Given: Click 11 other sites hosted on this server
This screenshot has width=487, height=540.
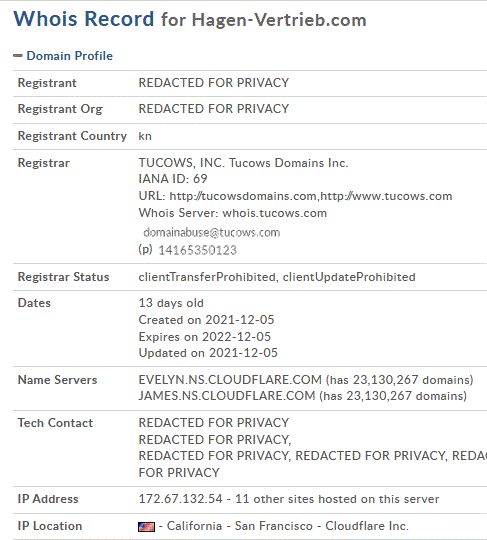Looking at the screenshot, I should pos(337,499).
